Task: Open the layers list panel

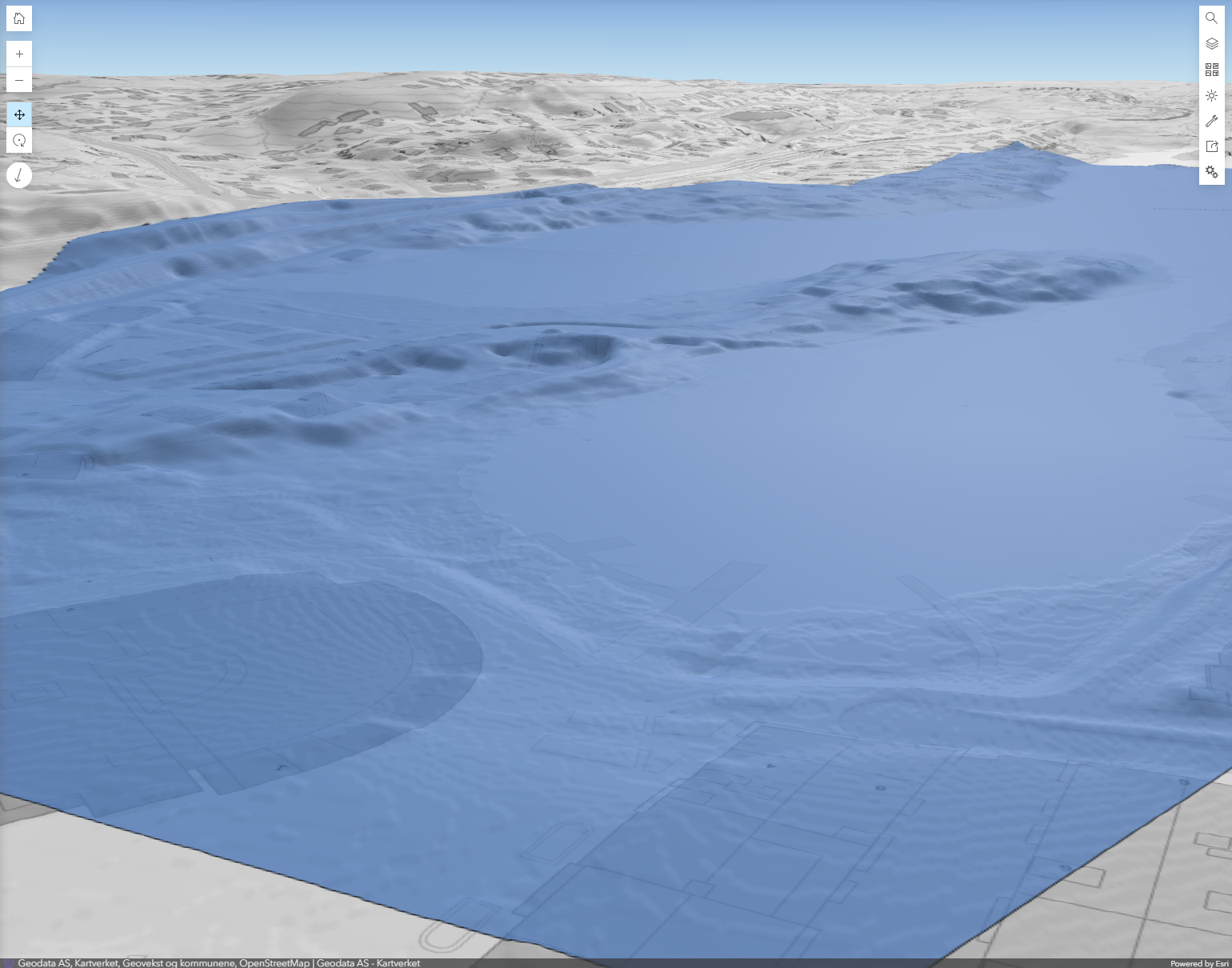Action: [x=1212, y=44]
